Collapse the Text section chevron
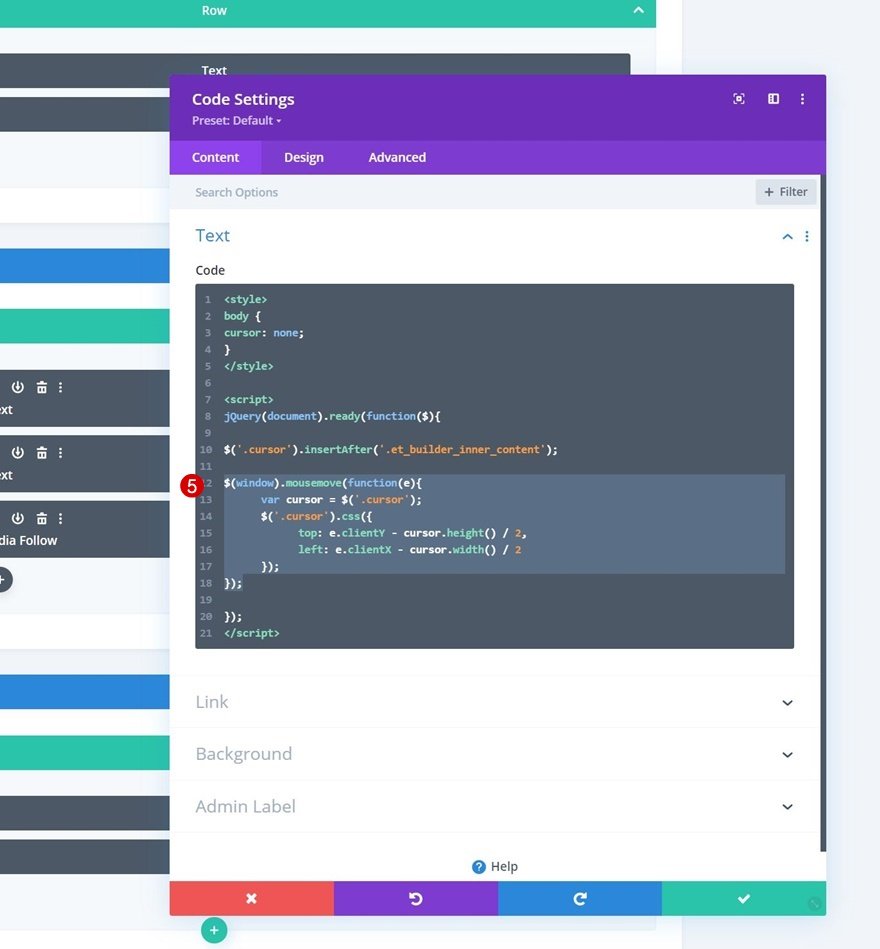This screenshot has height=949, width=880. click(x=787, y=237)
